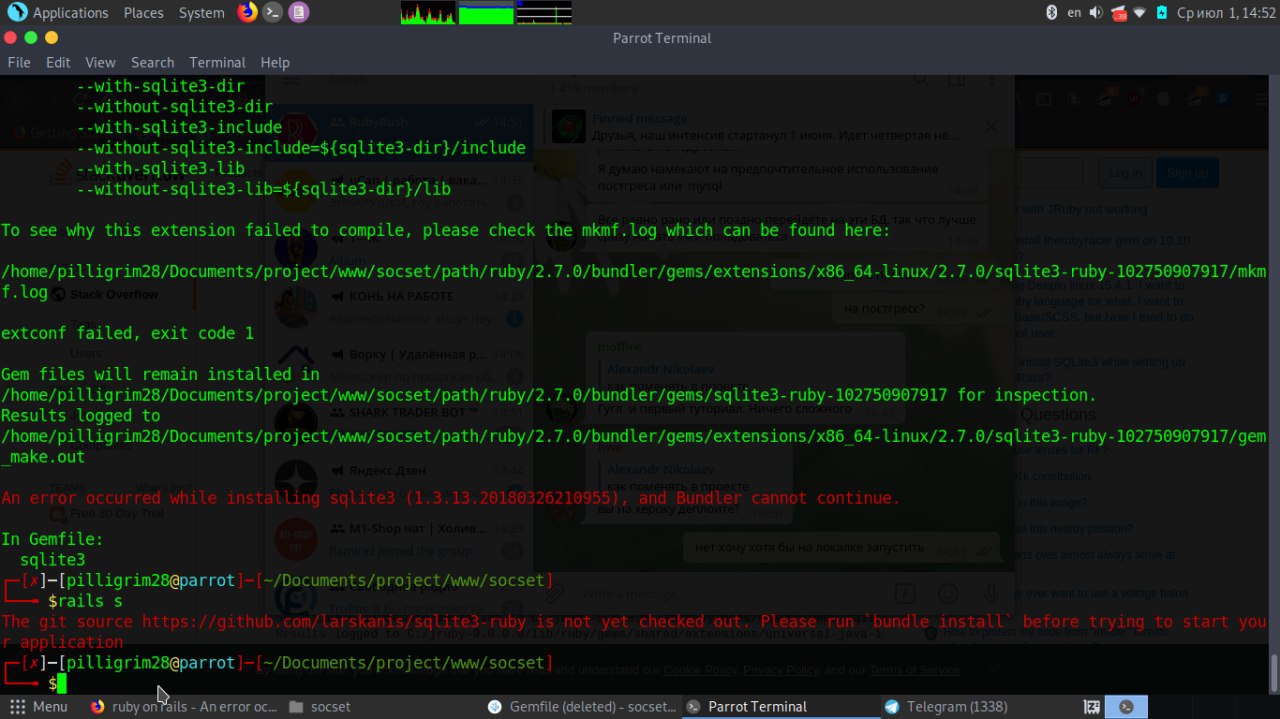
Task: Click the green window button of Parrot Terminal
Action: (x=31, y=37)
